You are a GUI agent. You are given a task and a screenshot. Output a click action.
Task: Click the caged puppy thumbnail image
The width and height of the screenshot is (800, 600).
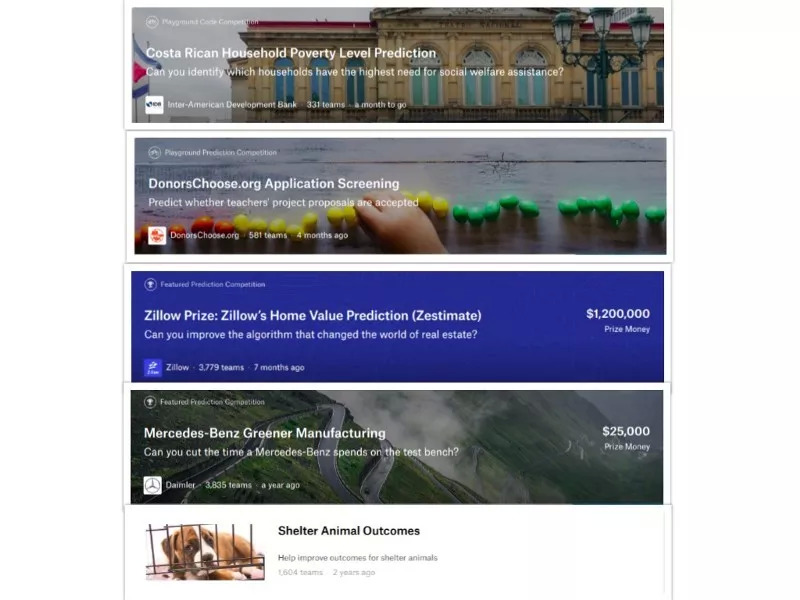pos(205,552)
